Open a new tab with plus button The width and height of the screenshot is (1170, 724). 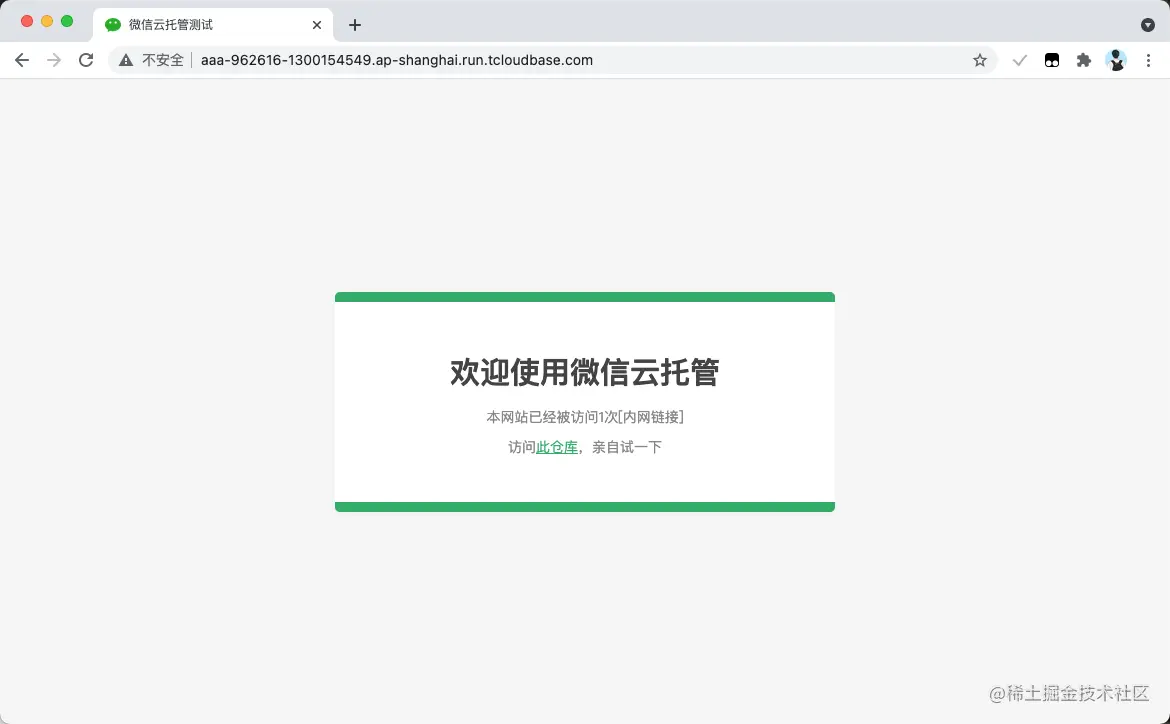[355, 25]
